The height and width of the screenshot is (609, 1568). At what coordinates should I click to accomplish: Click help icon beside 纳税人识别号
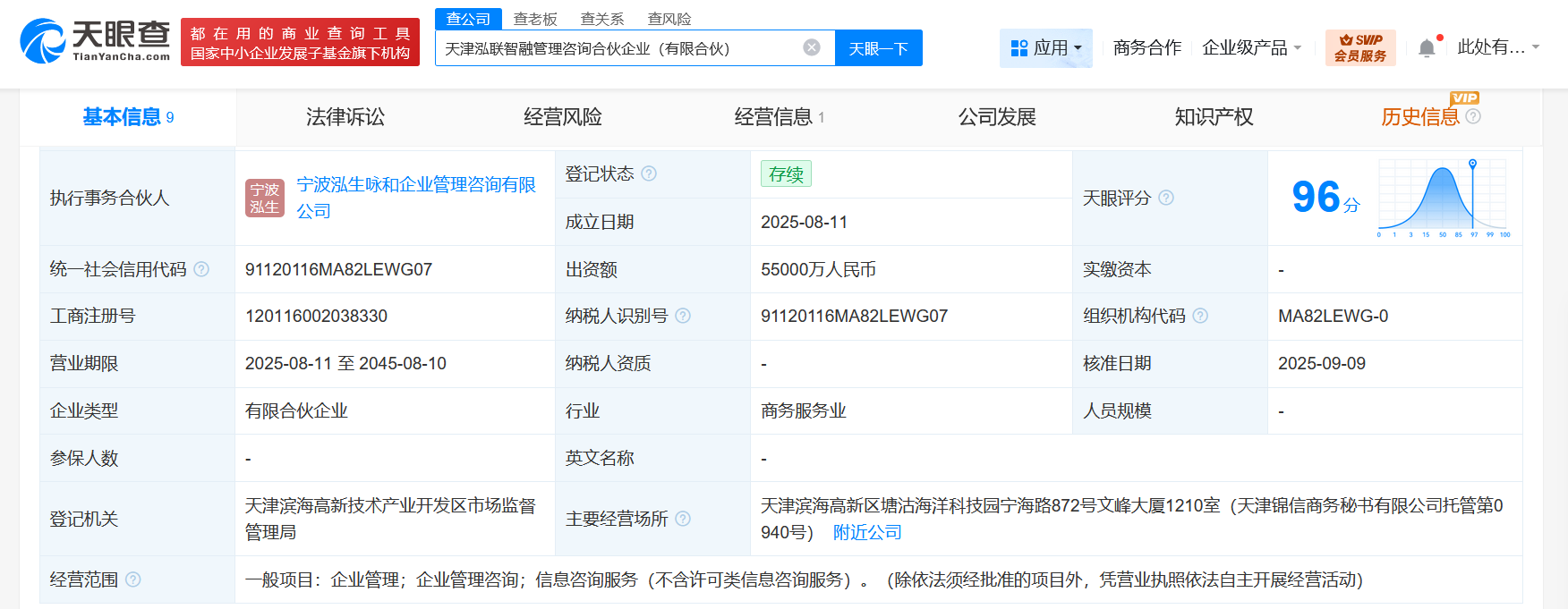[x=683, y=316]
